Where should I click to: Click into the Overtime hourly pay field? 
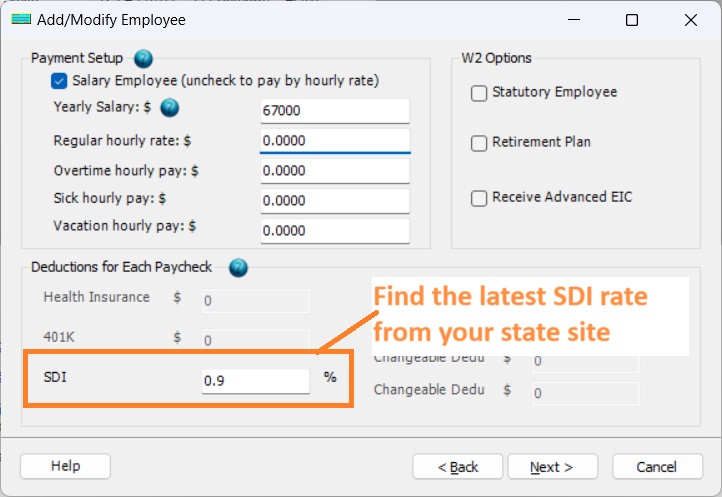[x=335, y=171]
